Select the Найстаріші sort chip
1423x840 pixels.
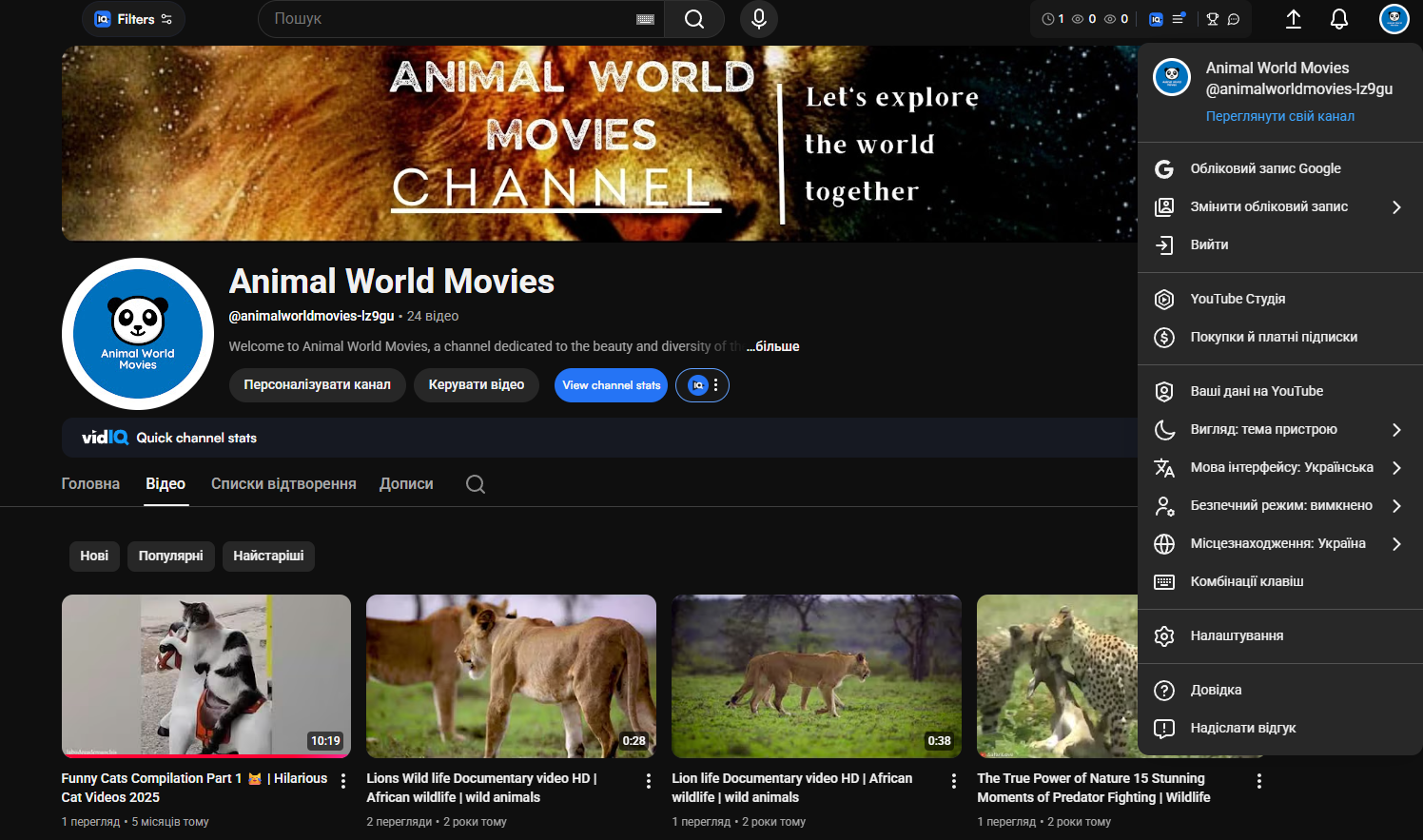268,556
